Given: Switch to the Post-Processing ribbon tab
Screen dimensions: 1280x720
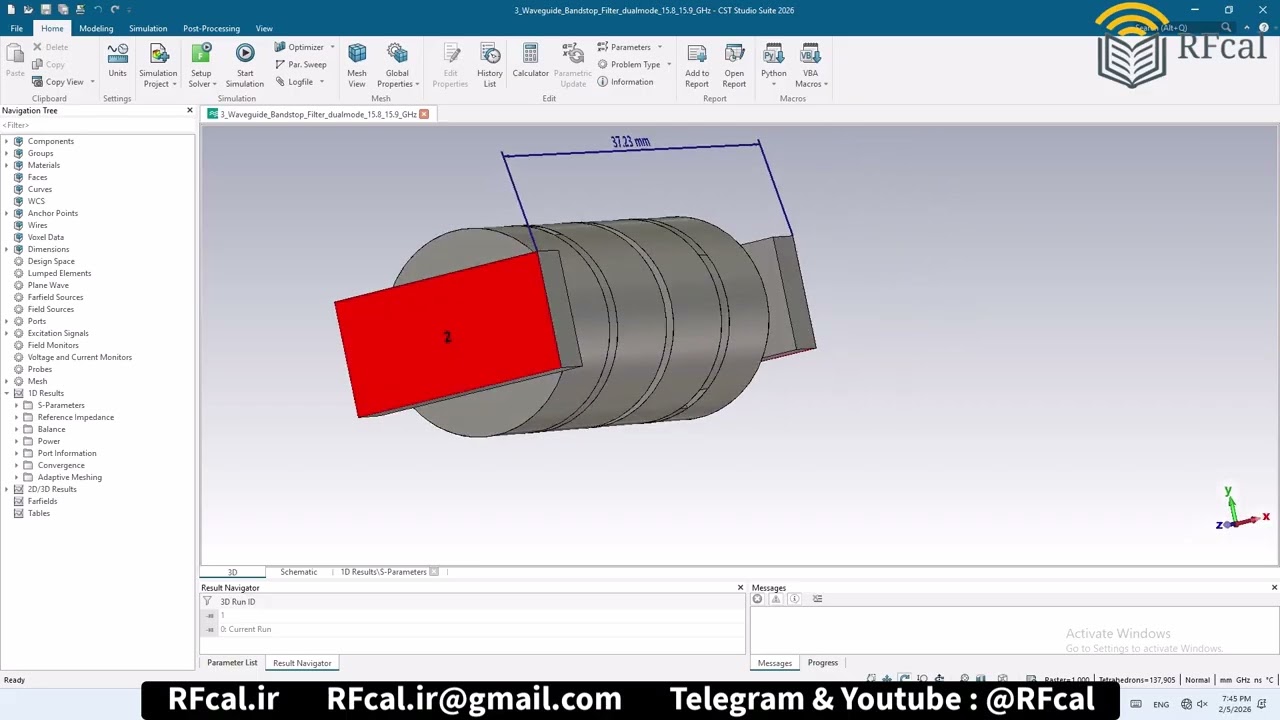Looking at the screenshot, I should click(211, 28).
